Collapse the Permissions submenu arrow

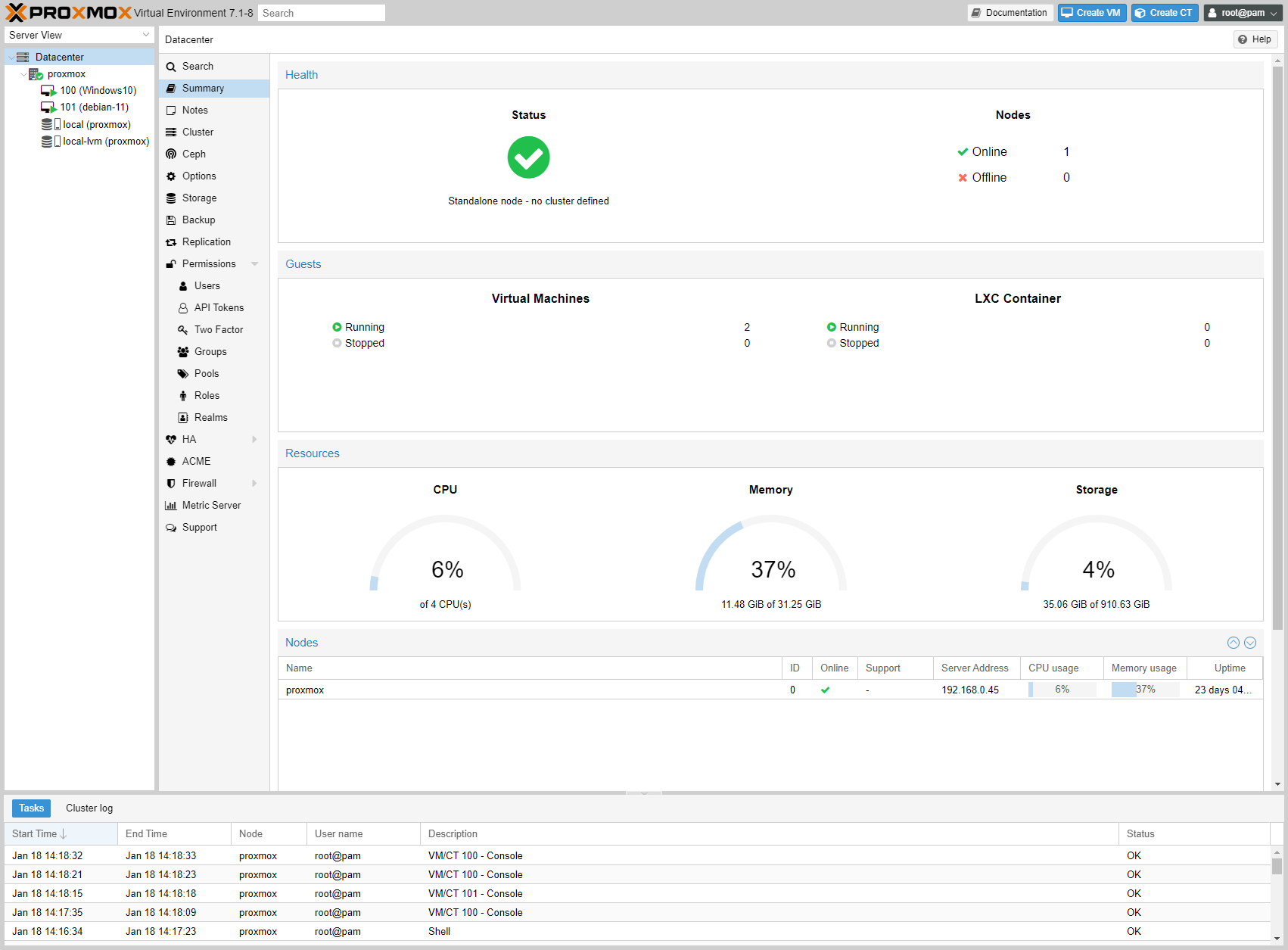254,264
